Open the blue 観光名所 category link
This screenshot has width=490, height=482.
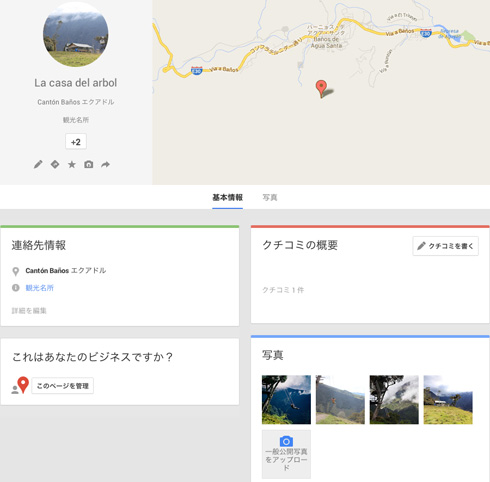pyautogui.click(x=39, y=288)
